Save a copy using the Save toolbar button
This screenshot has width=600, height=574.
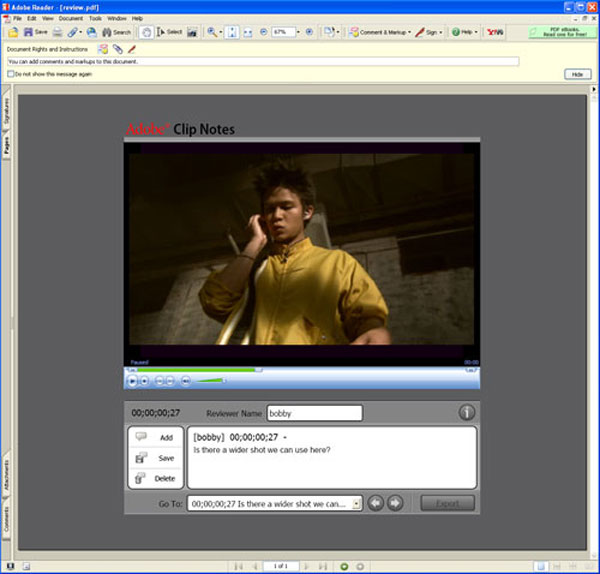click(36, 32)
